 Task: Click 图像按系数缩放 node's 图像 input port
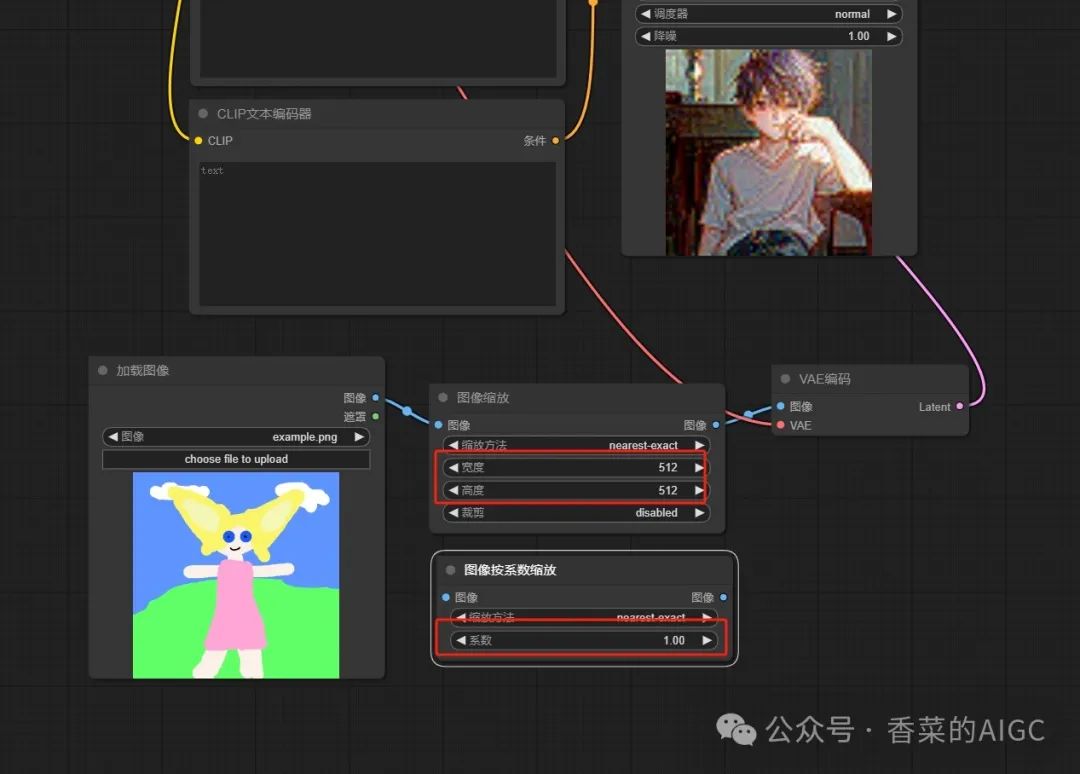click(x=446, y=597)
